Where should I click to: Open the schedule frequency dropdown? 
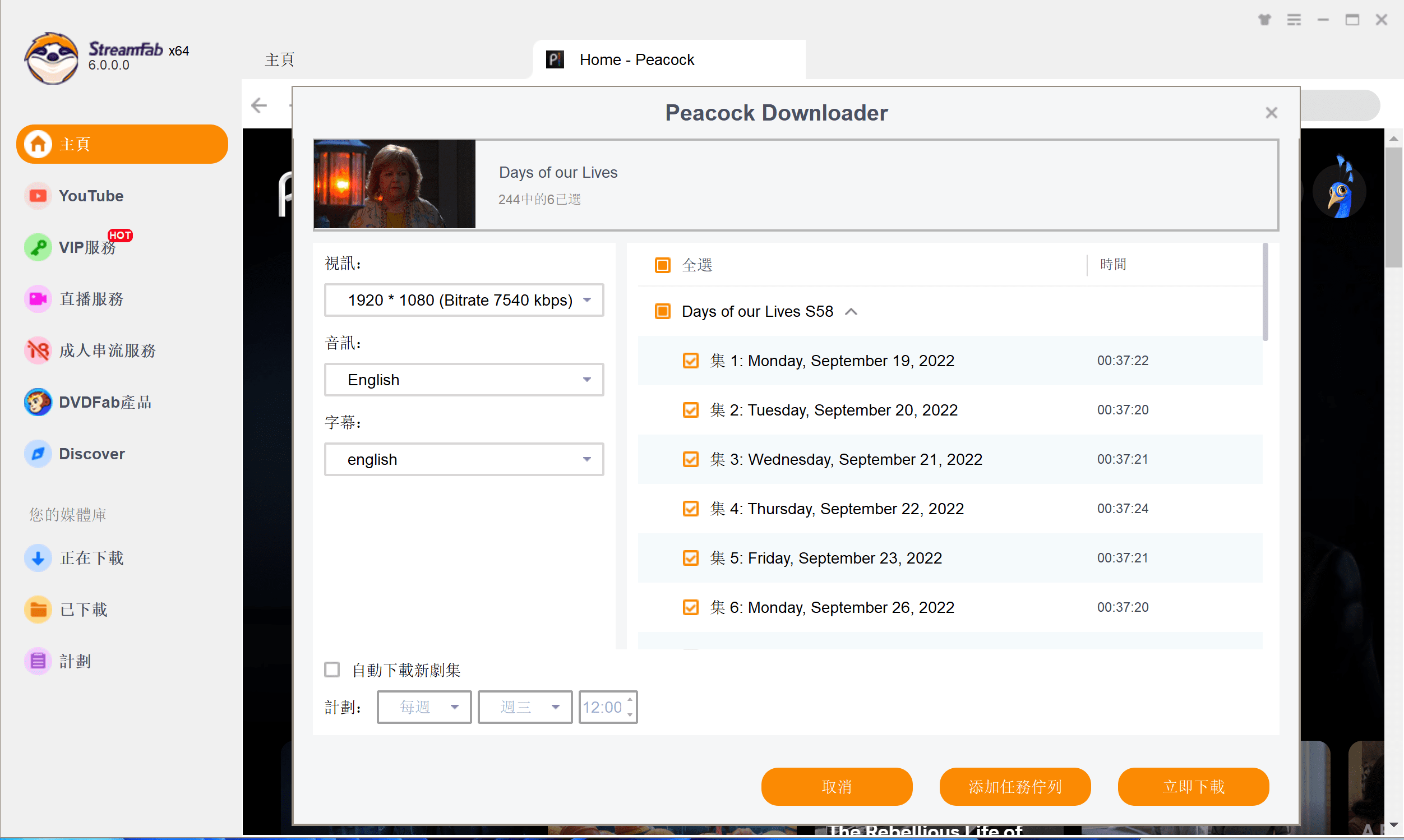424,707
